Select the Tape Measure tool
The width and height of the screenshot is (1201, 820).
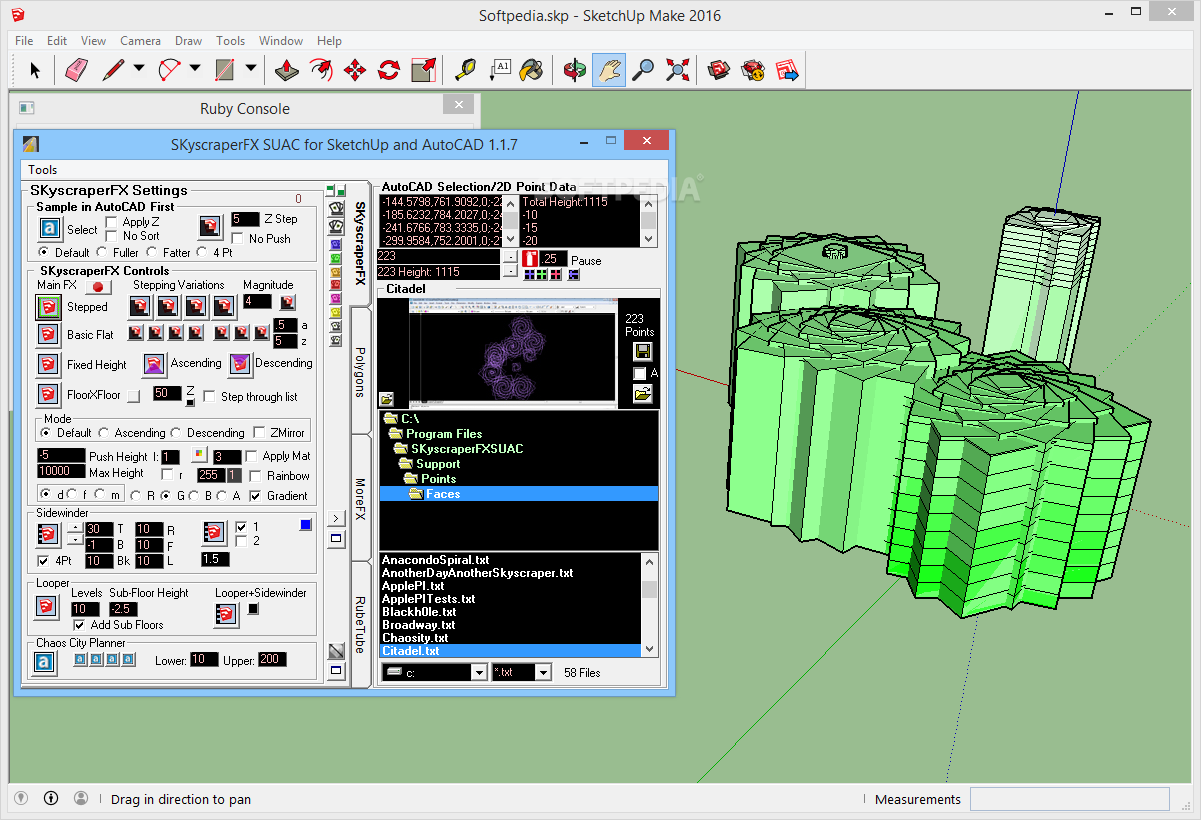[466, 70]
